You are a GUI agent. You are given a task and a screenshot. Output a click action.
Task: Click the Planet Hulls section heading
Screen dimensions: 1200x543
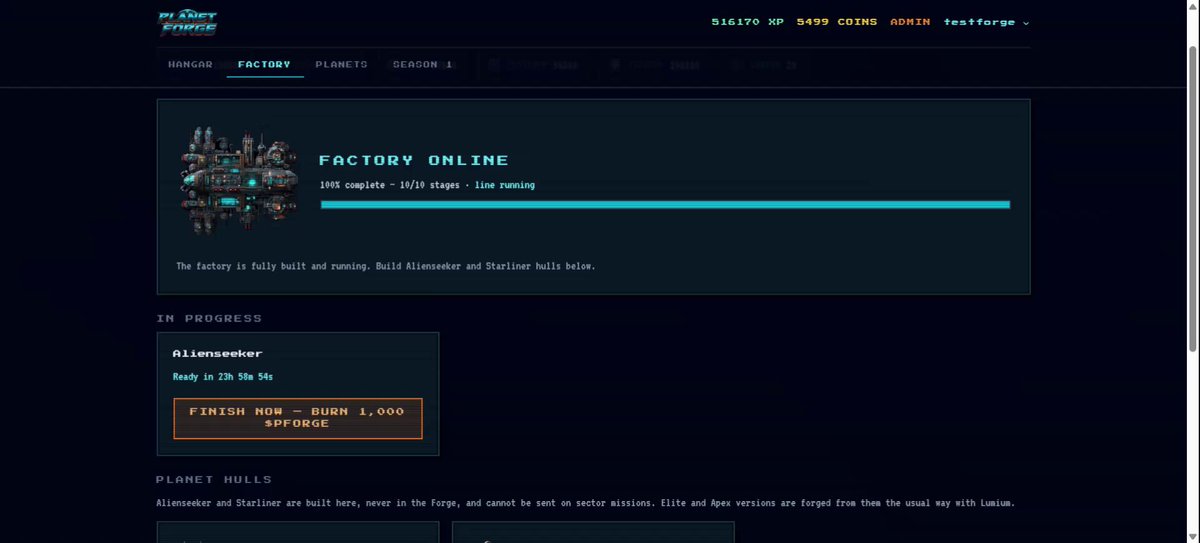click(x=214, y=480)
